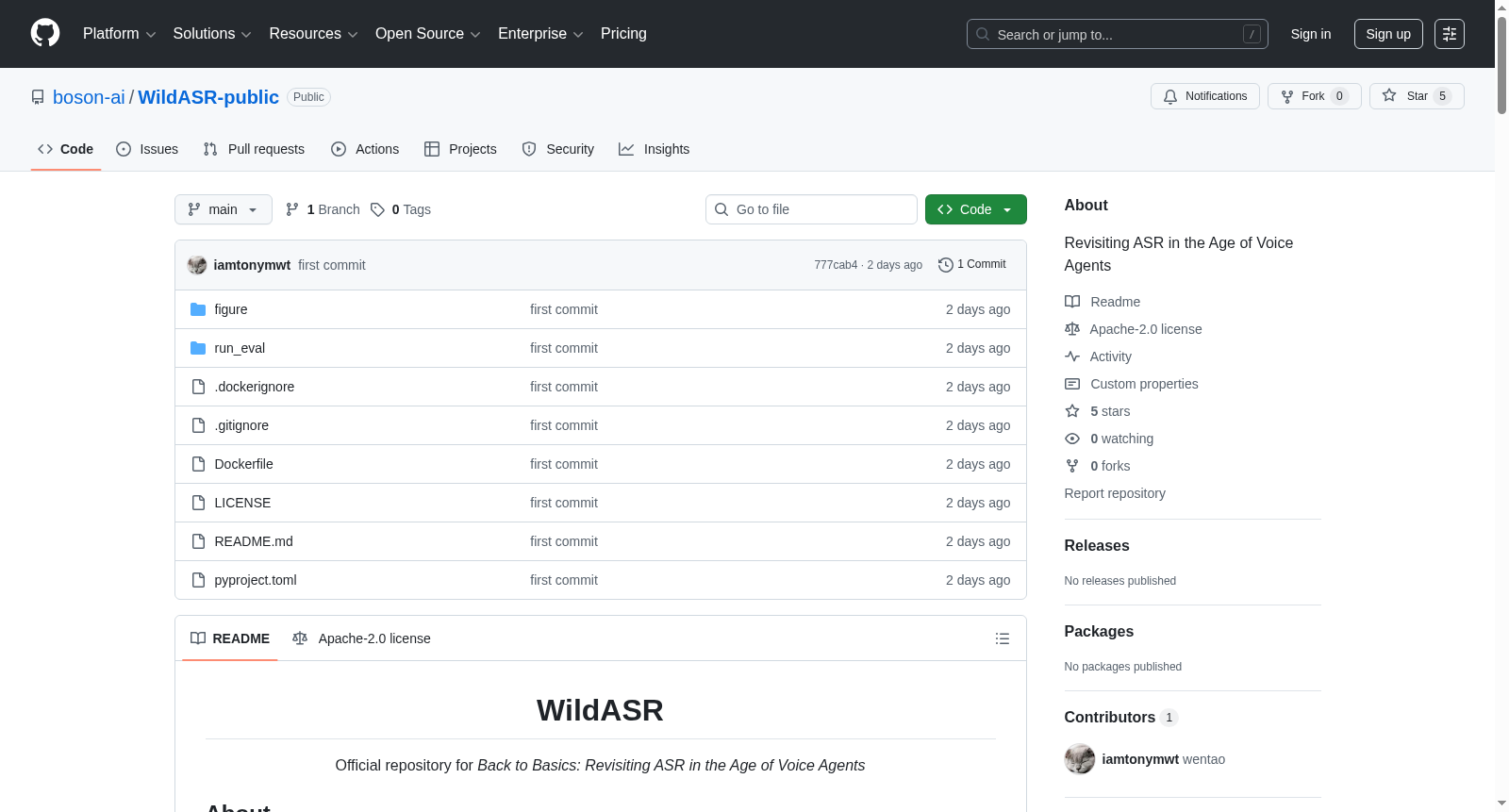Click the Sign in link
This screenshot has height=812, width=1509.
[x=1311, y=34]
